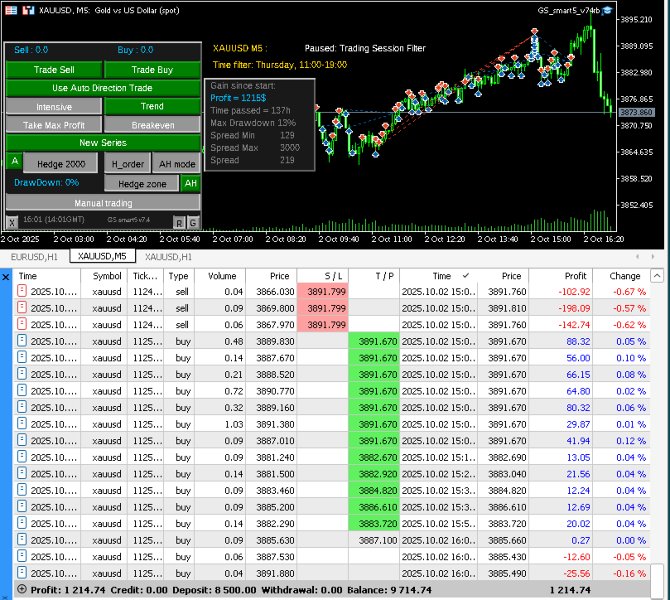
Task: Click volume cell 1.03
Action: [x=220, y=424]
